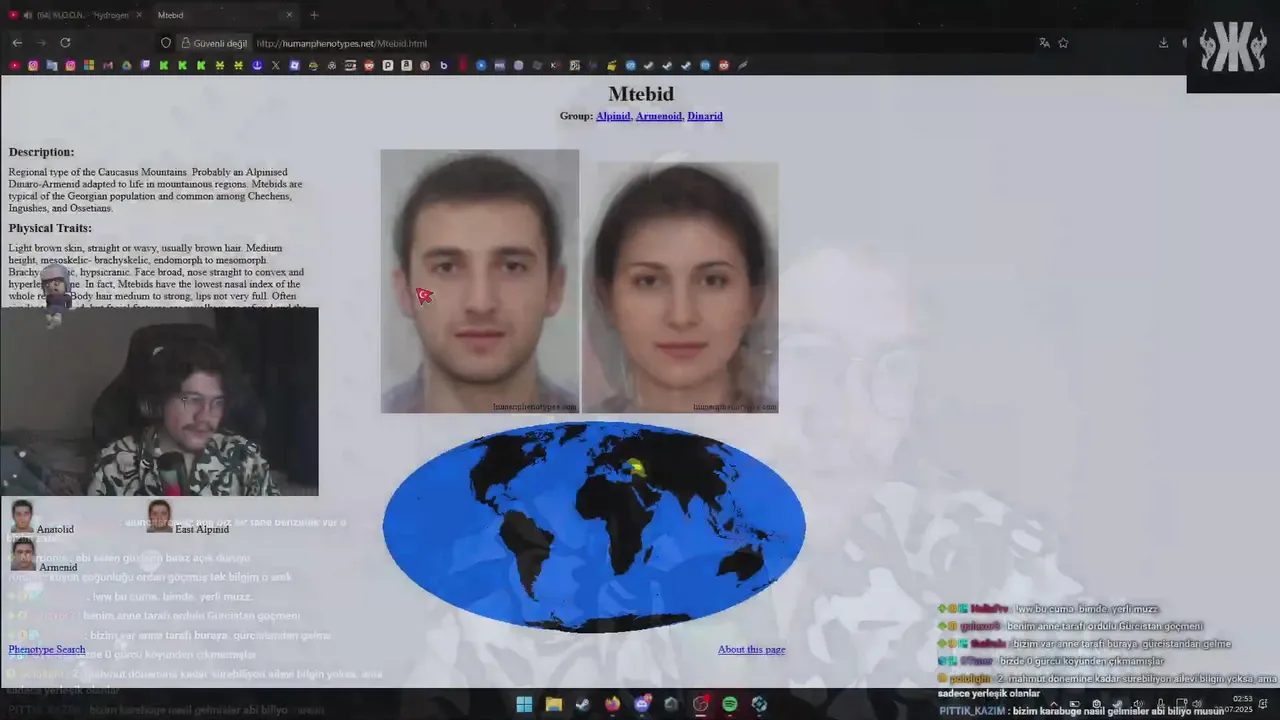Follow the Armenoid group link
The width and height of the screenshot is (1280, 720).
pyautogui.click(x=659, y=116)
